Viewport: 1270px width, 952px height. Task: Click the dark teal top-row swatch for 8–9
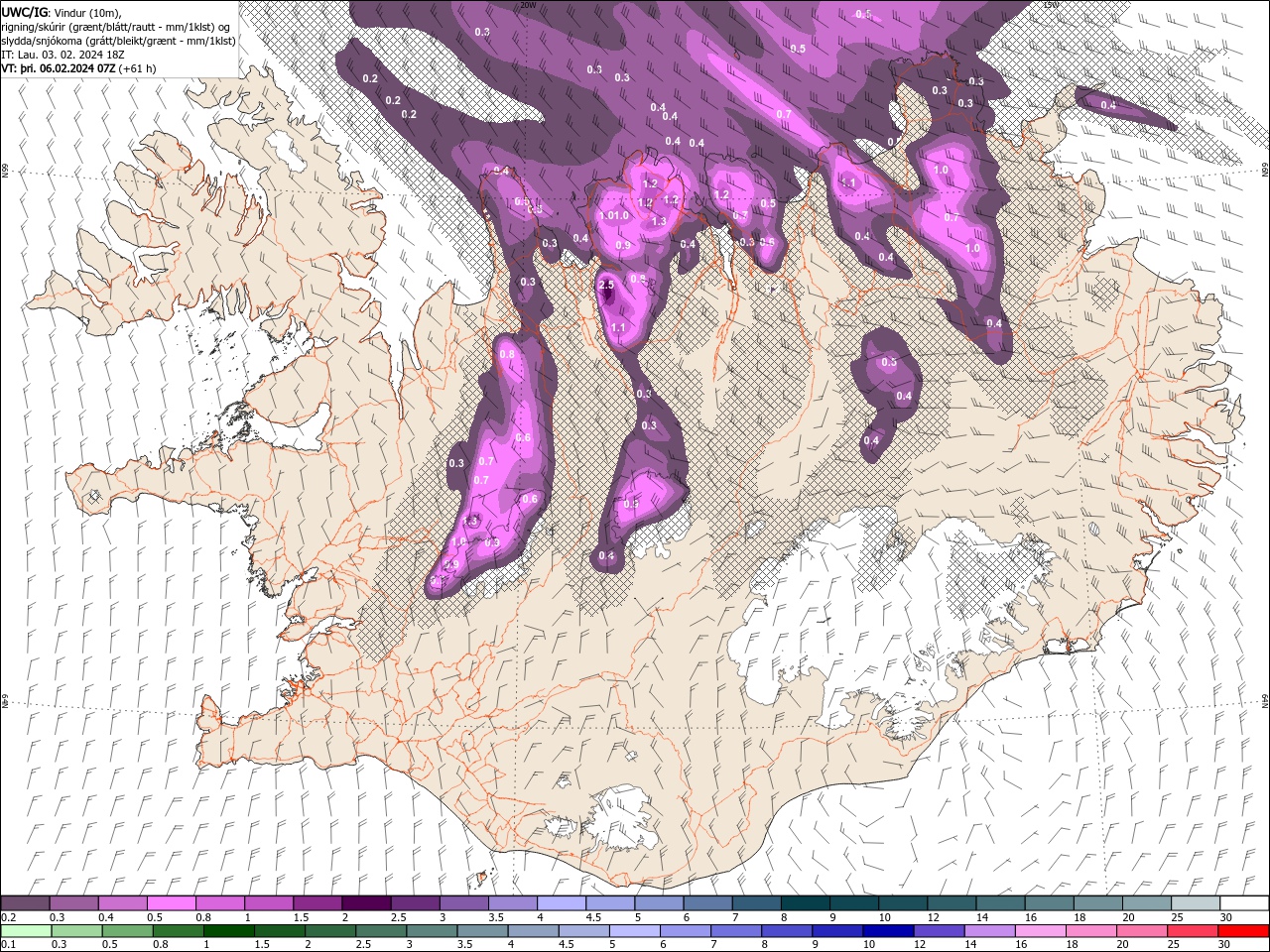pyautogui.click(x=805, y=903)
